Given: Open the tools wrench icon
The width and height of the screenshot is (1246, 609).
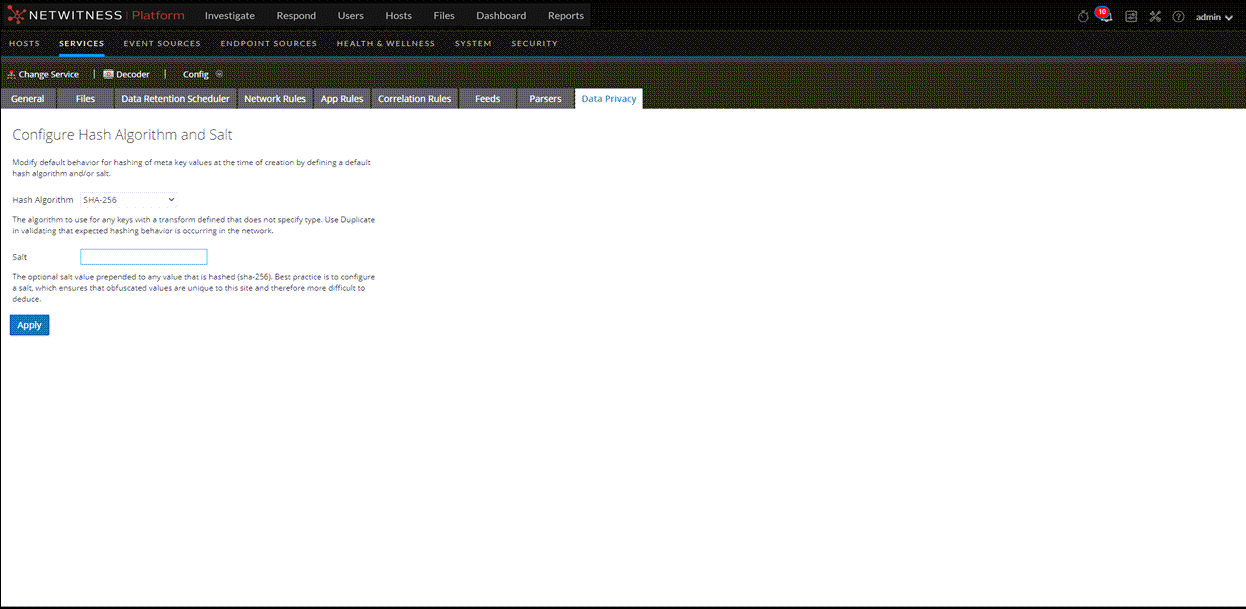Looking at the screenshot, I should click(1155, 17).
